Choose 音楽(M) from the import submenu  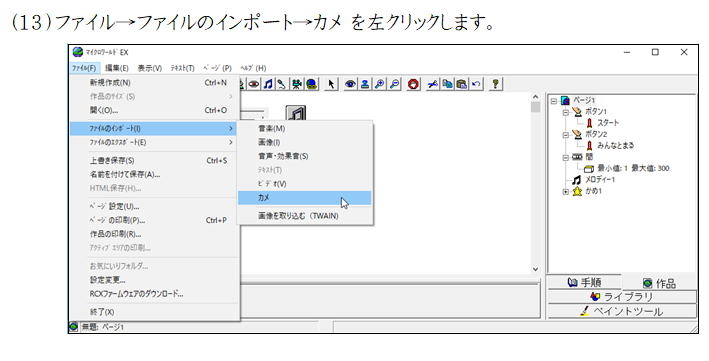click(305, 128)
